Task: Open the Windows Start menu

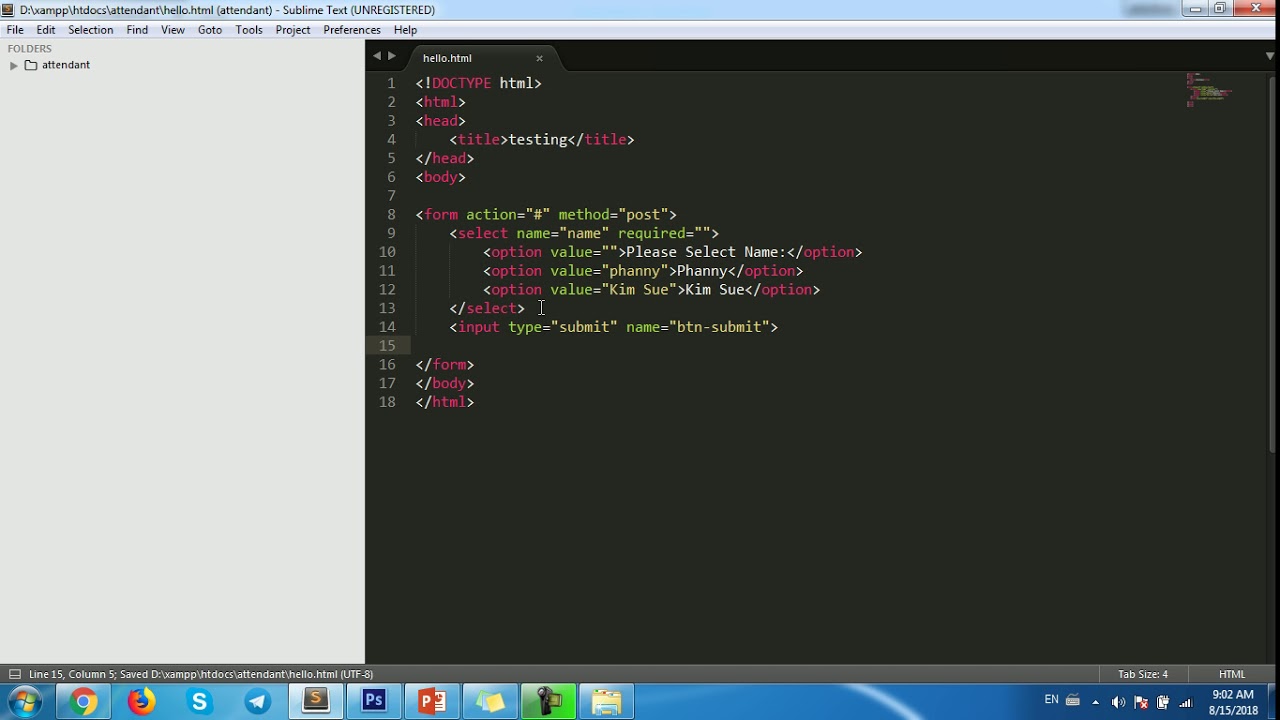Action: tap(25, 702)
